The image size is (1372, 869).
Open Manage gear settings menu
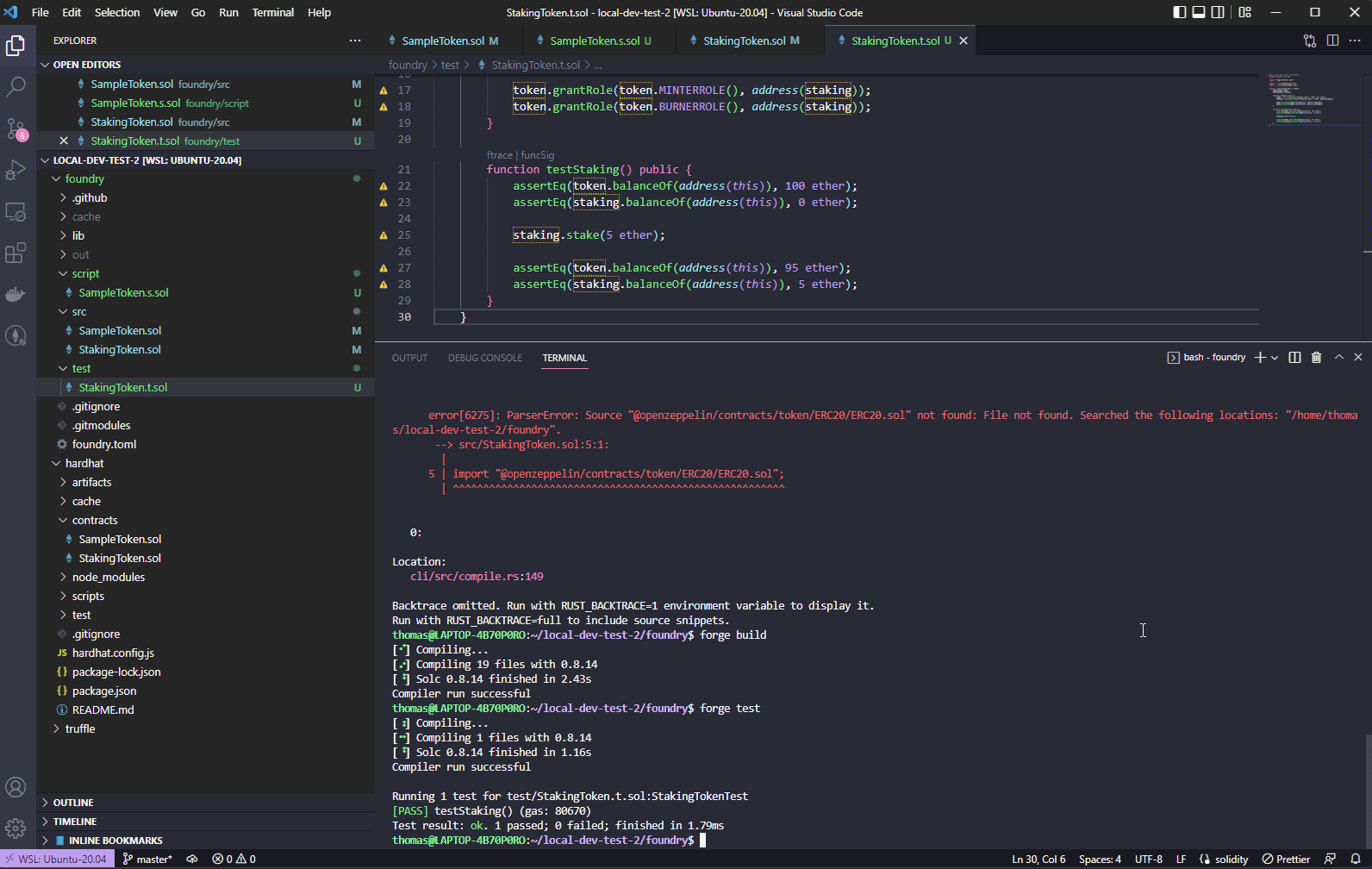click(16, 828)
